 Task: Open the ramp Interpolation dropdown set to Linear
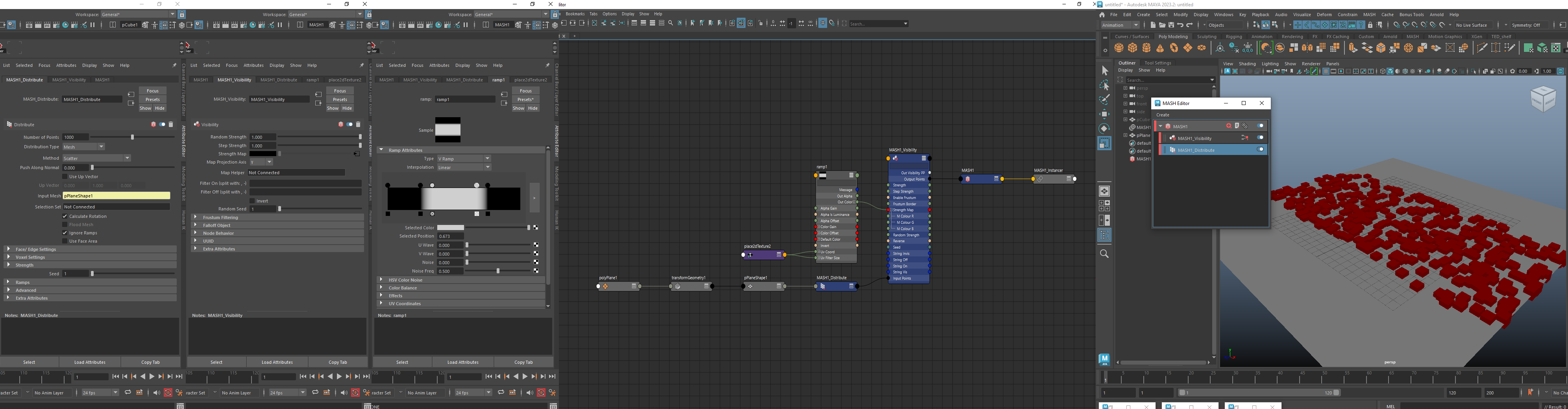(464, 167)
